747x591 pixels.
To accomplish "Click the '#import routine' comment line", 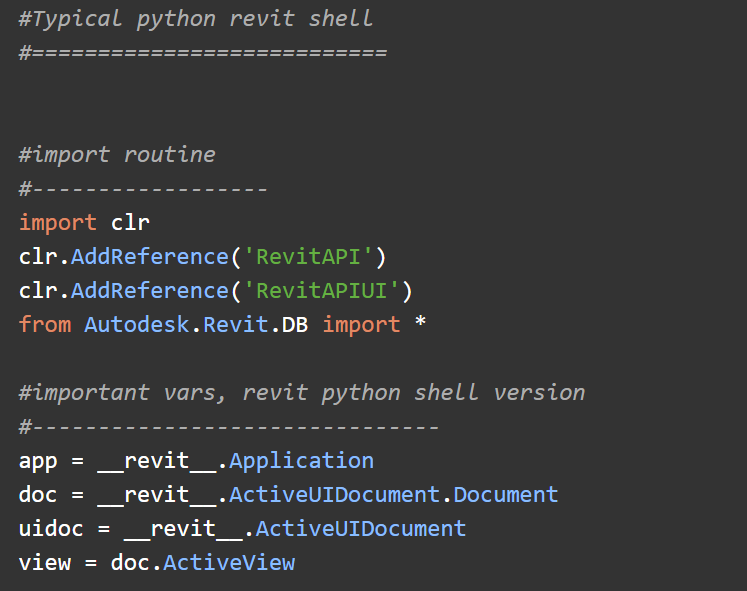I will point(117,154).
